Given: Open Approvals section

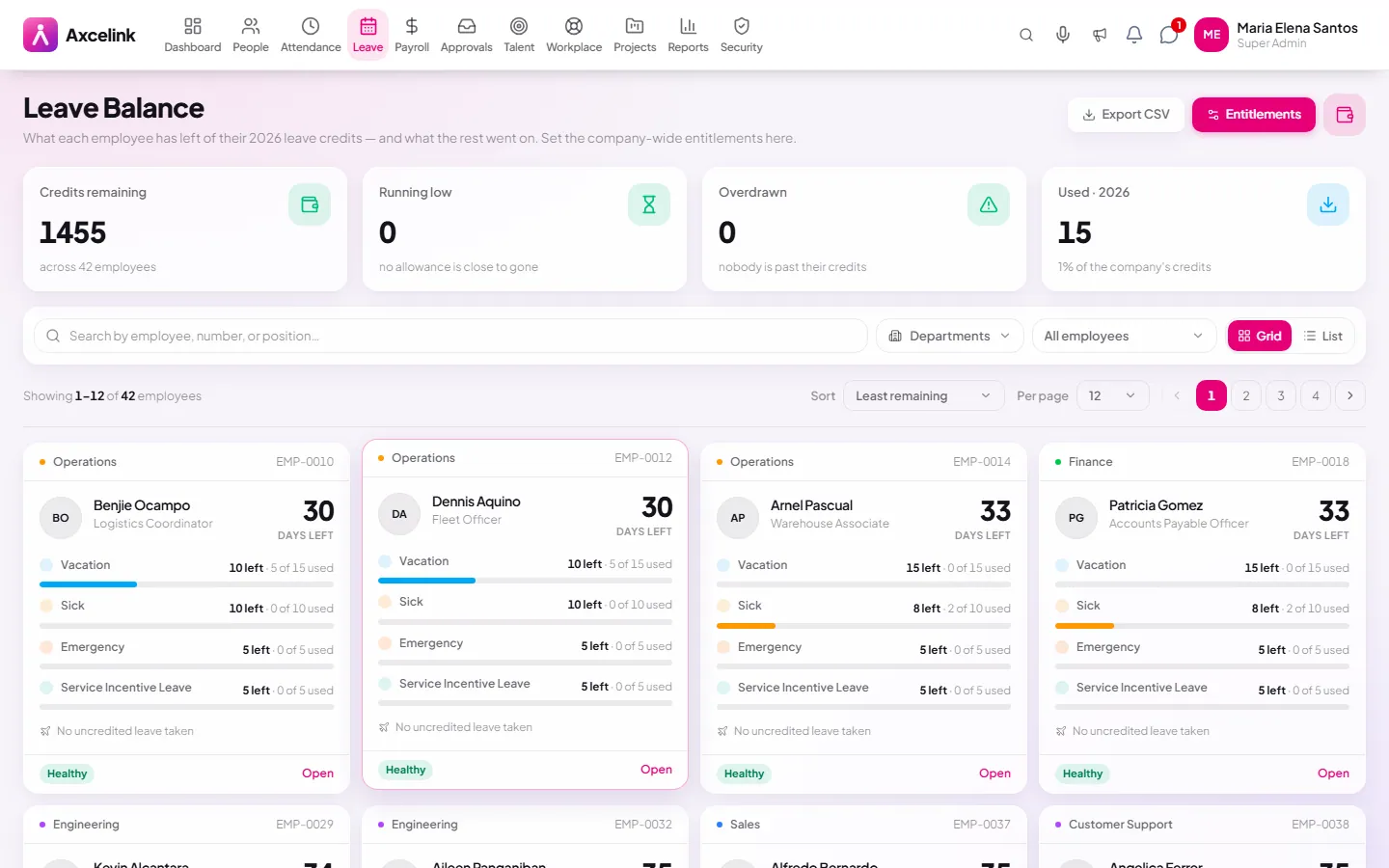Looking at the screenshot, I should pos(466,35).
